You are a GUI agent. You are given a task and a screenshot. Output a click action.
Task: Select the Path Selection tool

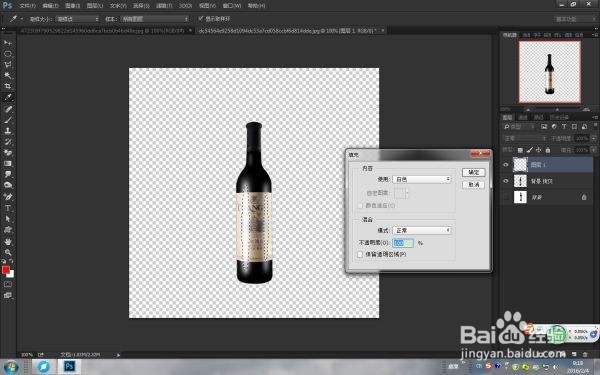(8, 219)
